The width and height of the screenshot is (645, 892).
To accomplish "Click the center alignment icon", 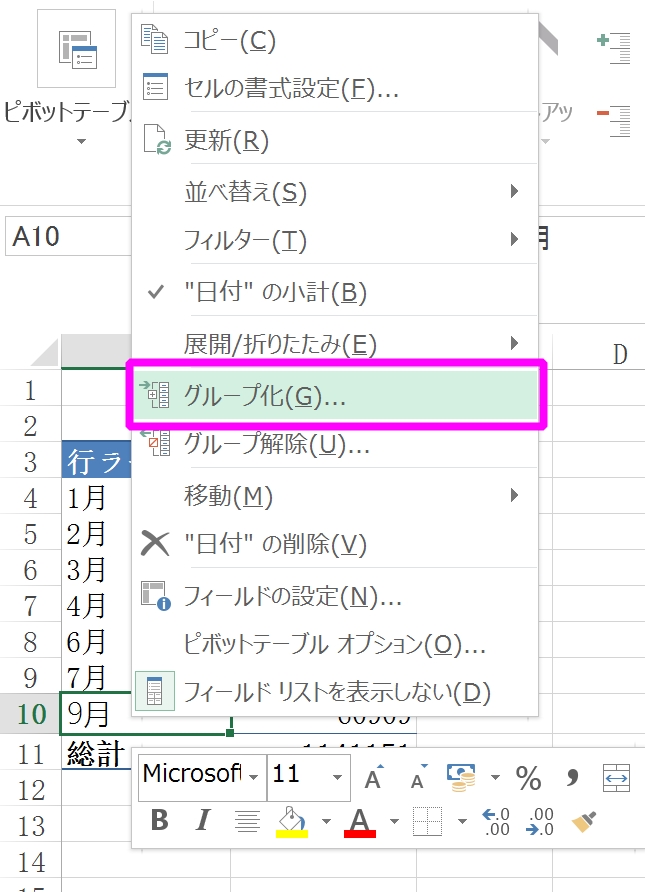I will [246, 821].
